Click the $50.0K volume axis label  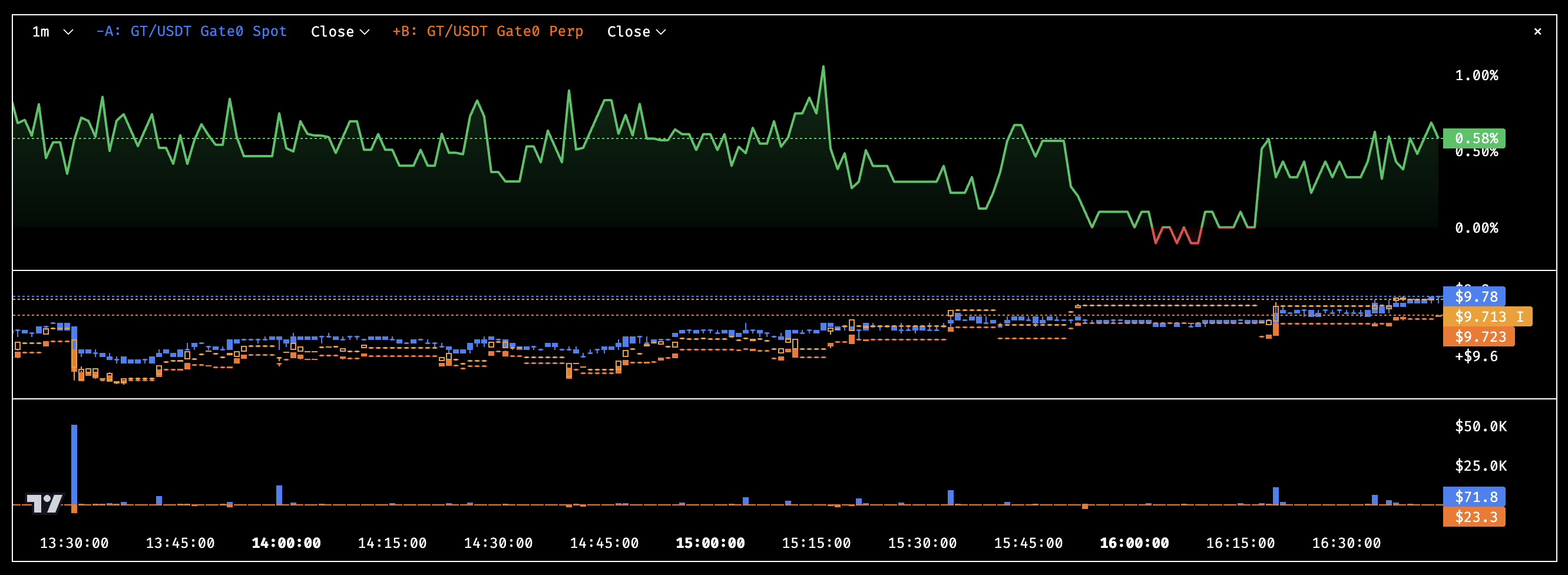click(x=1480, y=427)
